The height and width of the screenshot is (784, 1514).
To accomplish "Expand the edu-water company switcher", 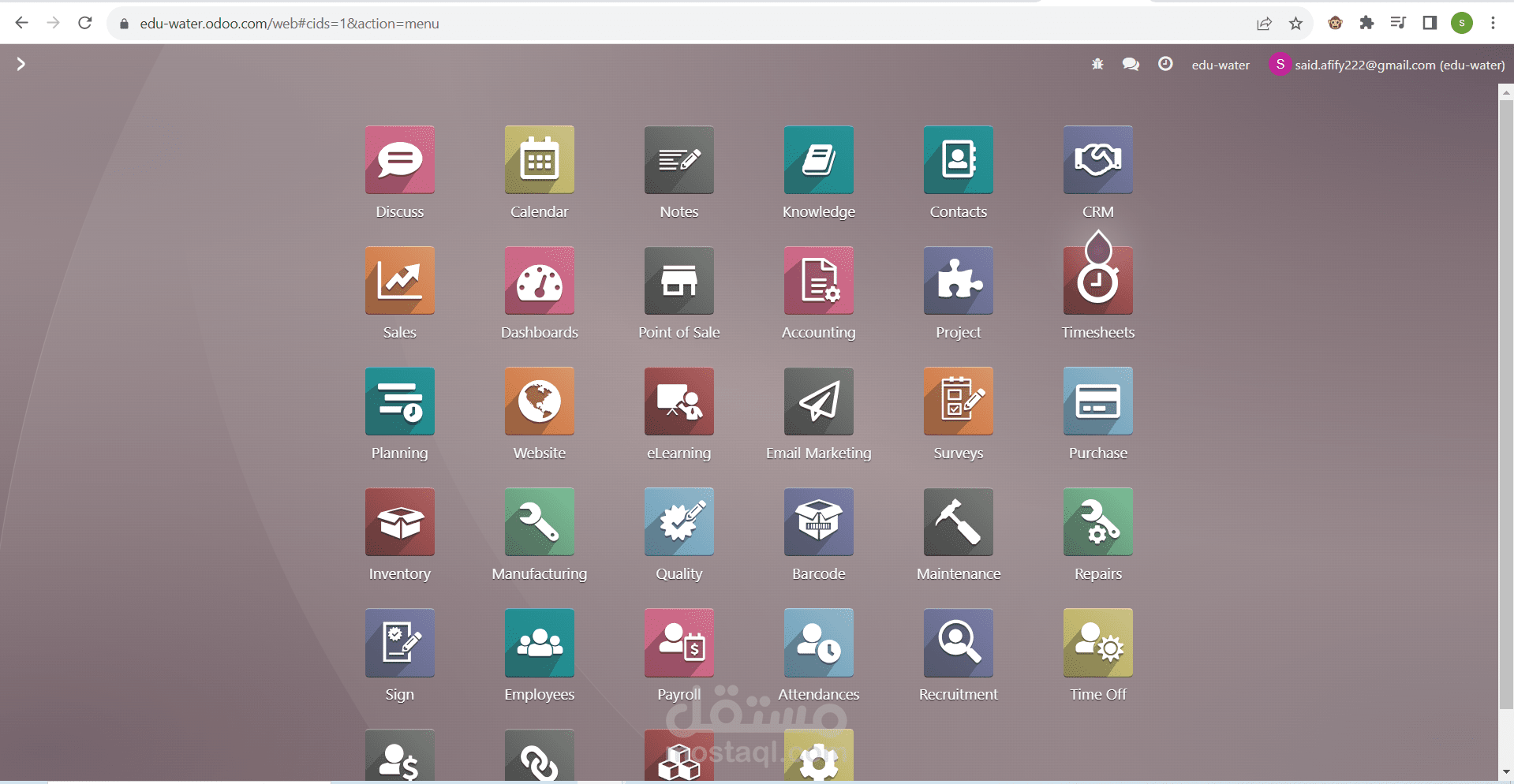I will [1221, 65].
